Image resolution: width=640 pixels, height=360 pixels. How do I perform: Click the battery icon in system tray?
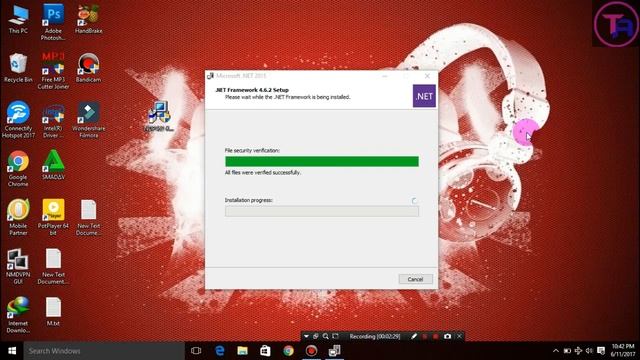pyautogui.click(x=567, y=351)
